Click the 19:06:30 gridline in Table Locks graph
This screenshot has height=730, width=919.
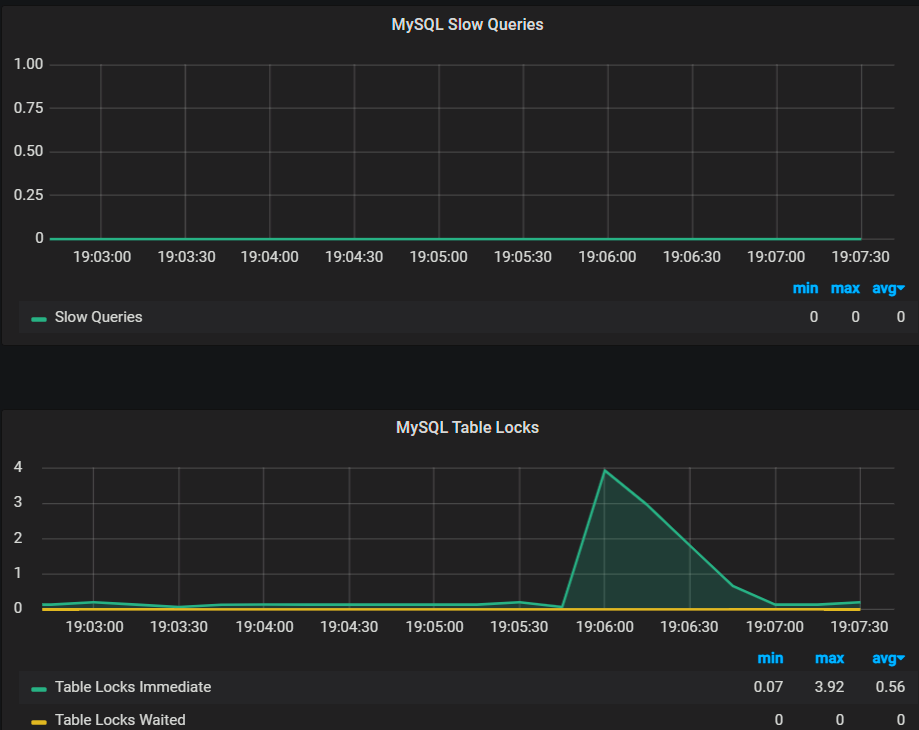click(x=690, y=538)
